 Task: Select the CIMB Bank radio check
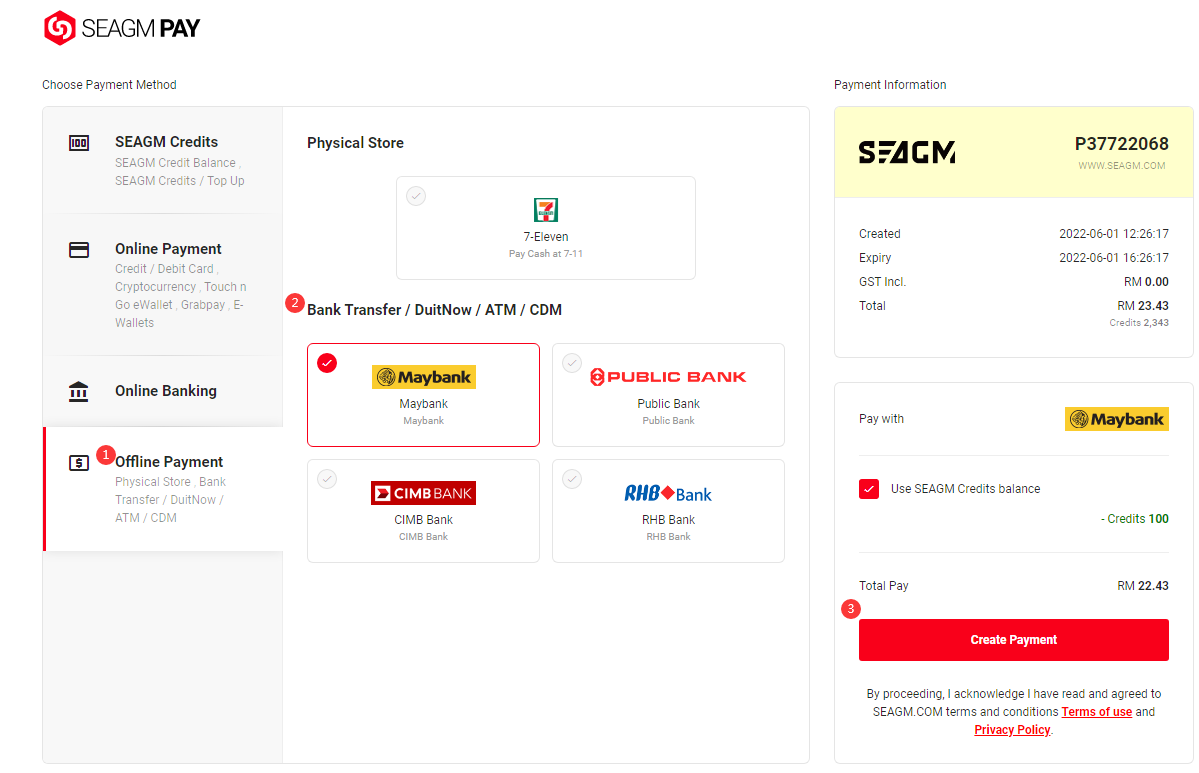[327, 479]
